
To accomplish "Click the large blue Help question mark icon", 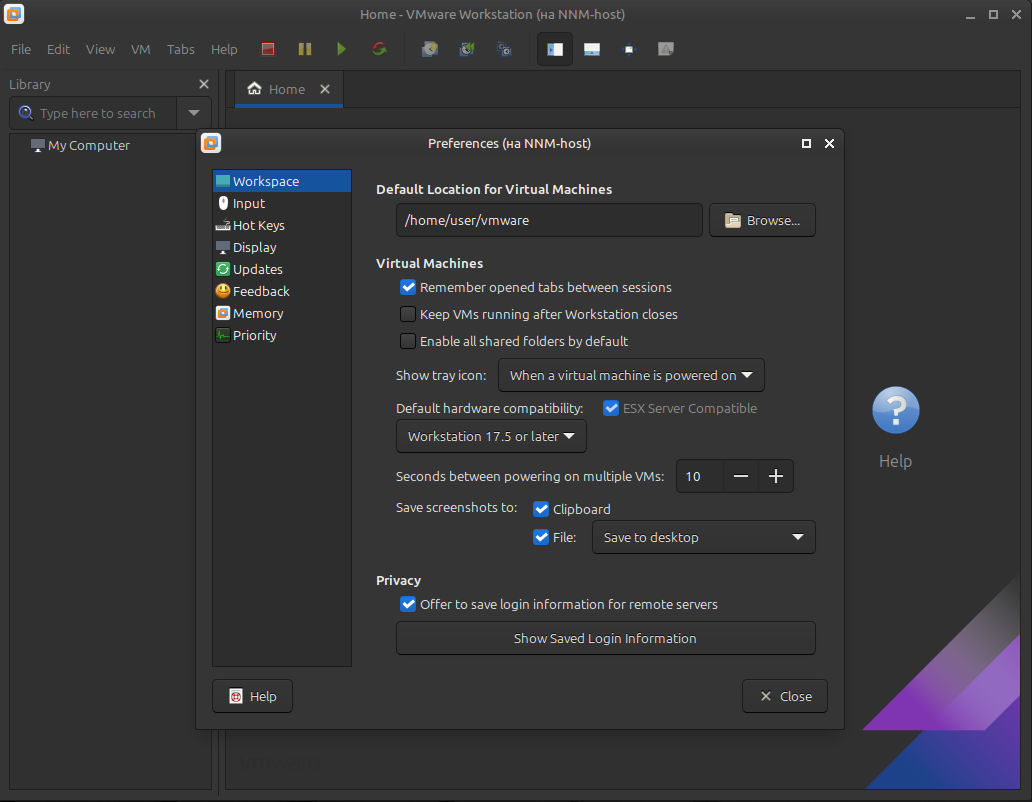I will 895,410.
